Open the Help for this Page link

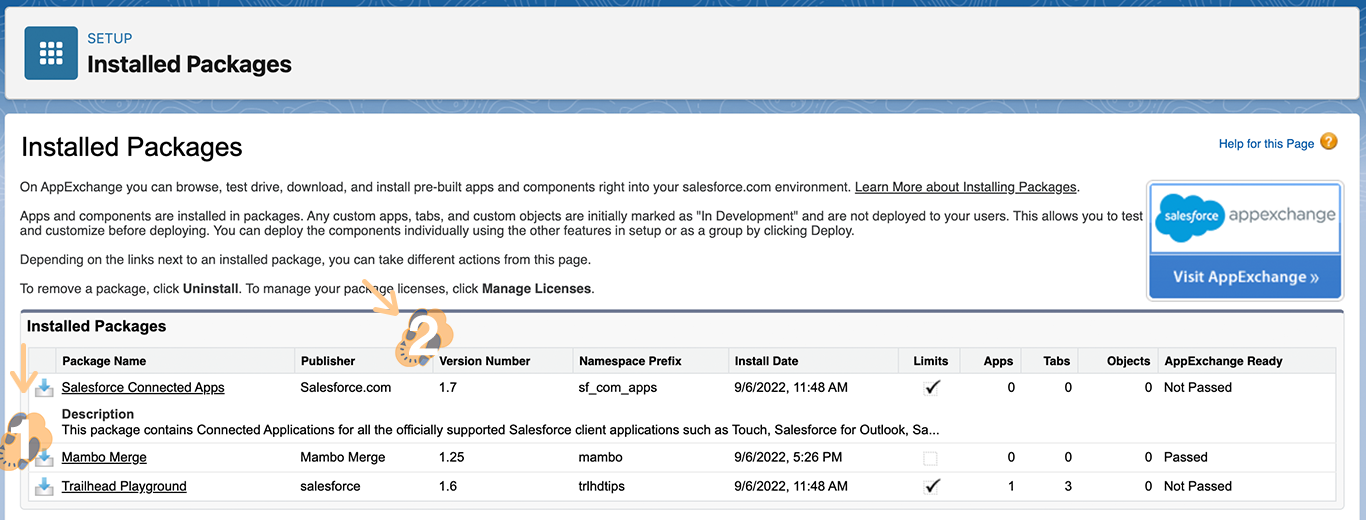tap(1266, 144)
